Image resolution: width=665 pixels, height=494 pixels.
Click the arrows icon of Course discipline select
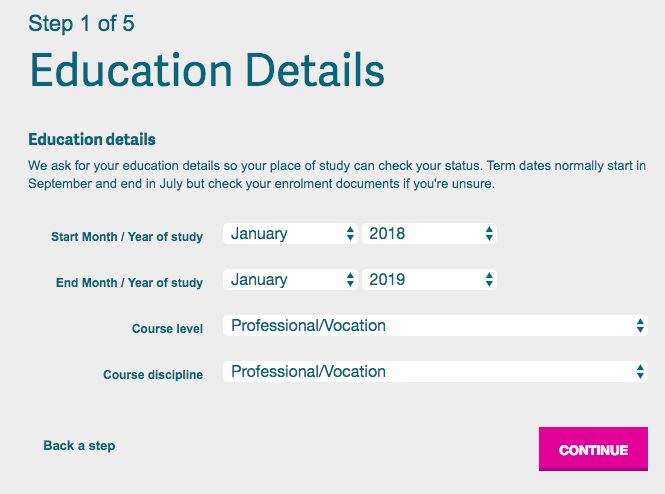tap(640, 371)
